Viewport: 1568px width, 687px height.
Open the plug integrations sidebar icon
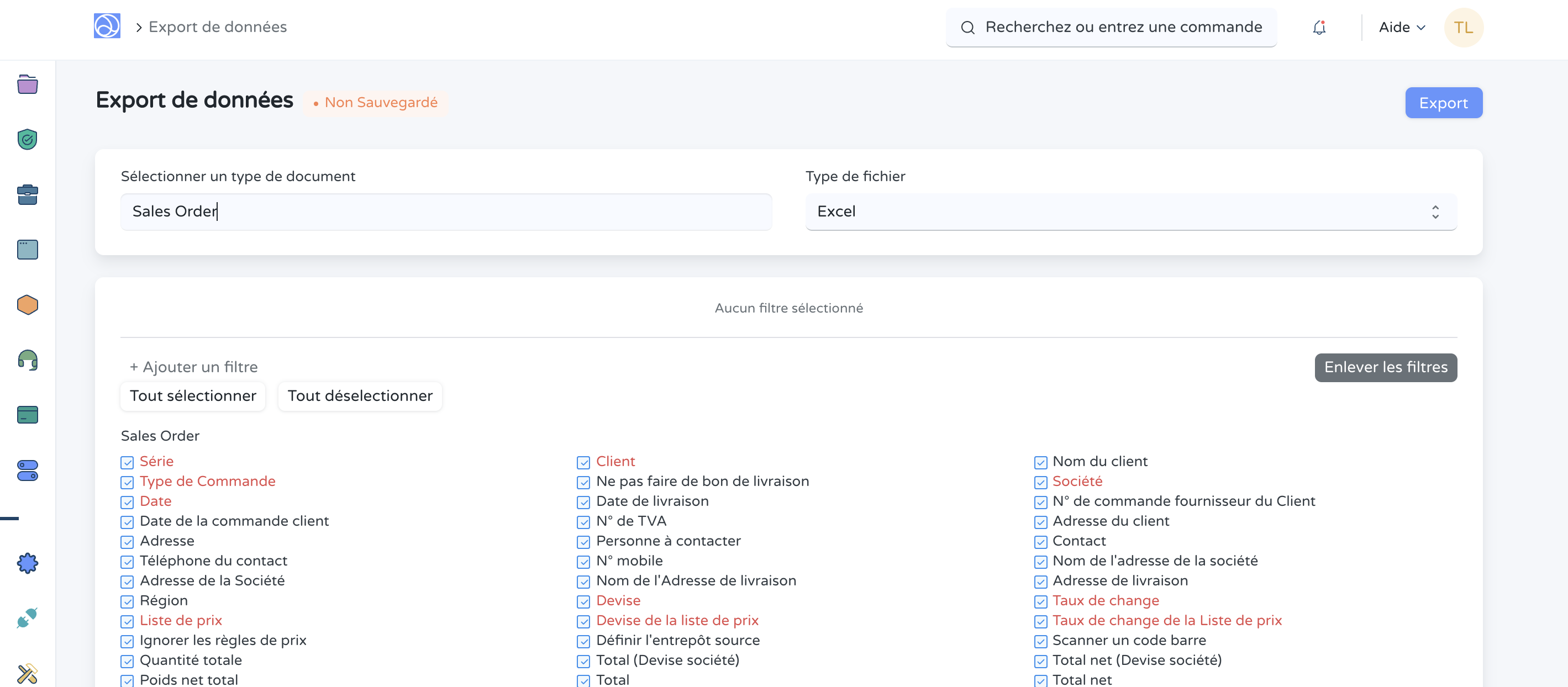pos(28,618)
